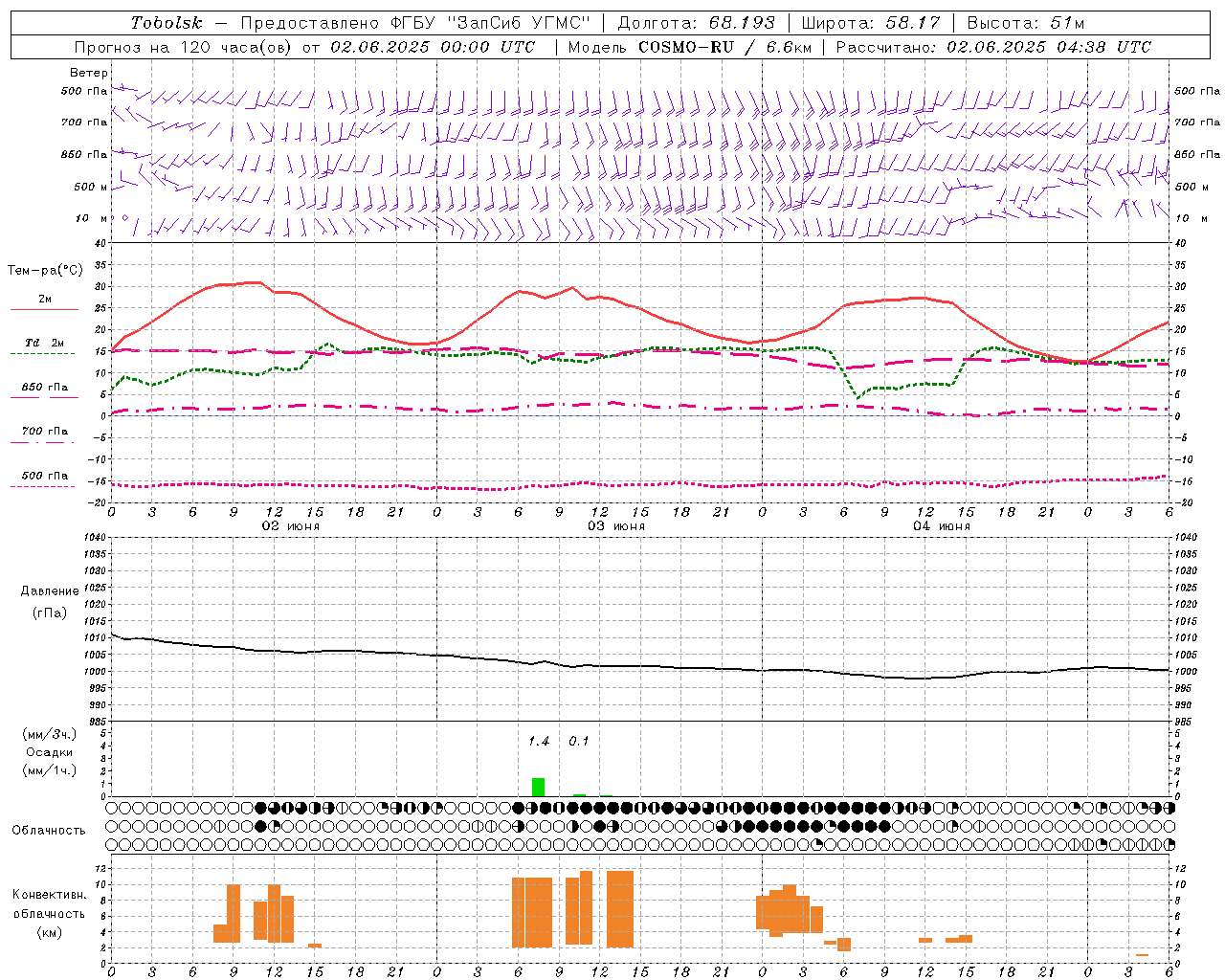Click the 2м legend label
1225x980 pixels.
pos(45,300)
